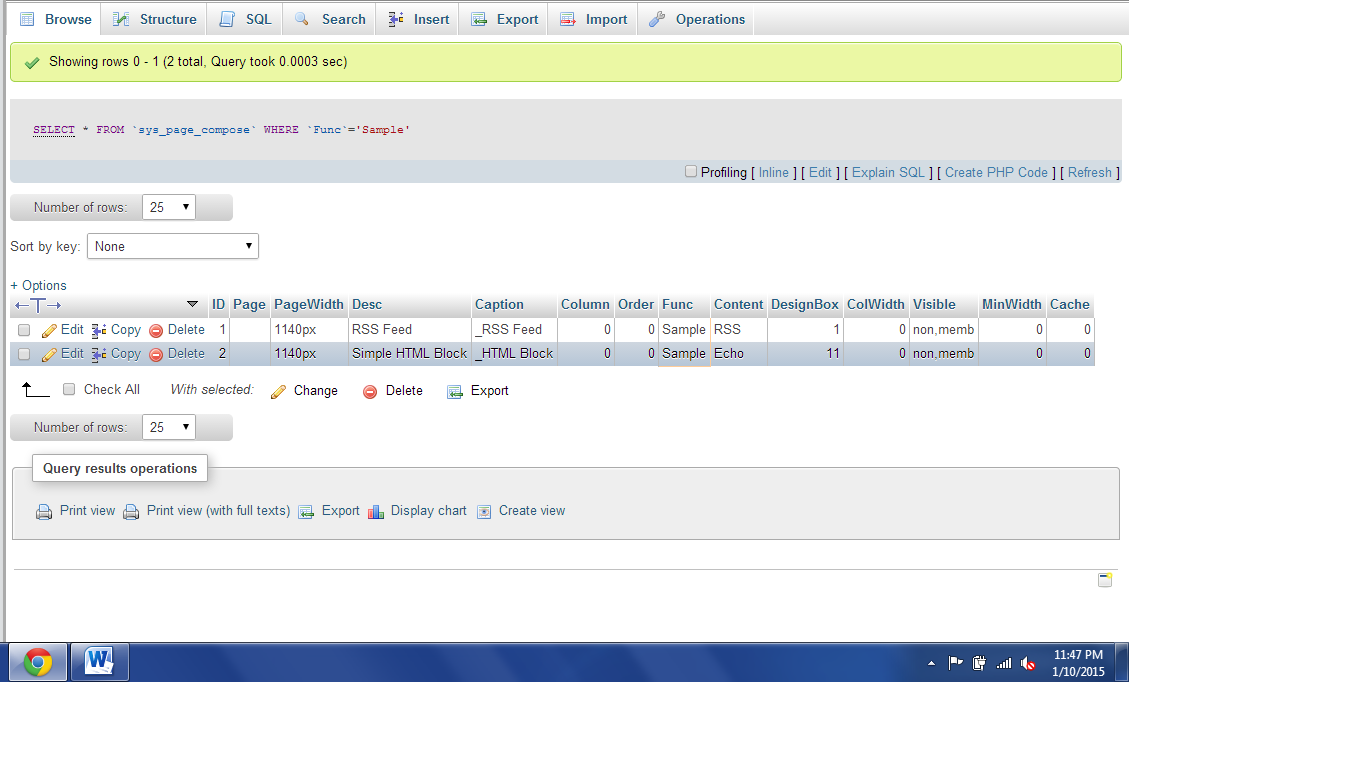Sort by the PageWidth column header
The width and height of the screenshot is (1366, 768).
click(x=309, y=304)
